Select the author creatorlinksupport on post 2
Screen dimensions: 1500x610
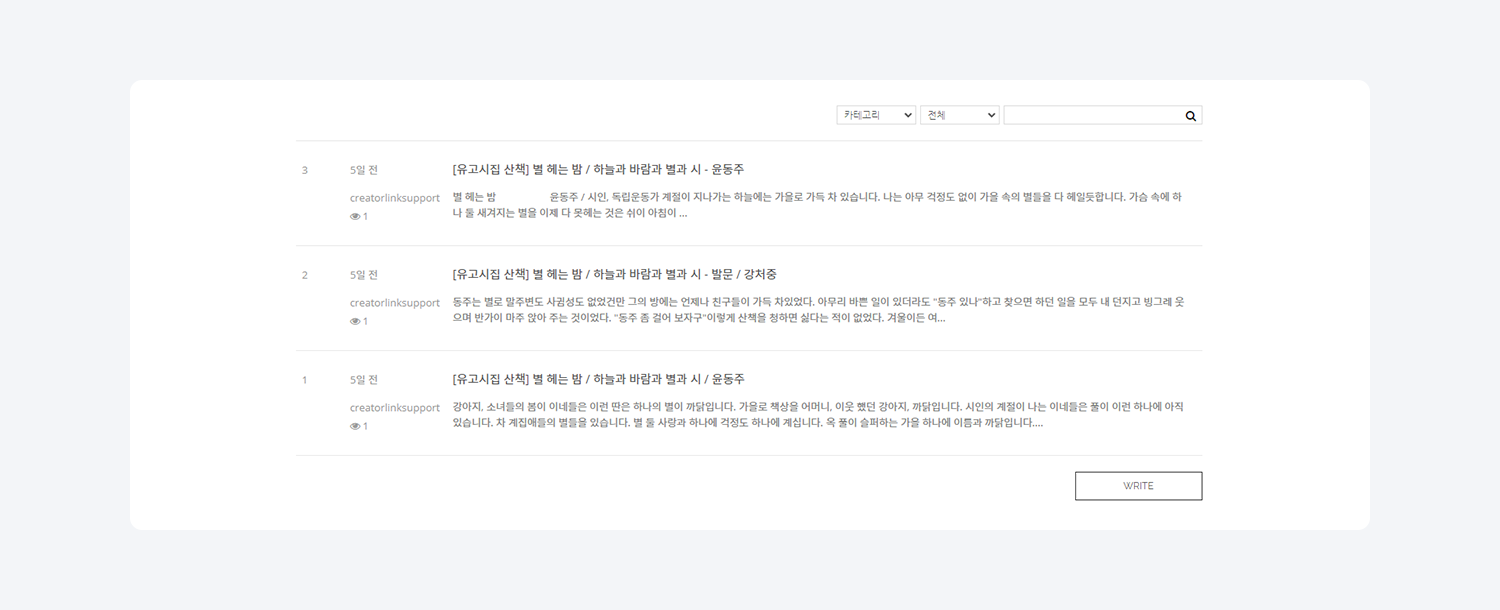[395, 303]
